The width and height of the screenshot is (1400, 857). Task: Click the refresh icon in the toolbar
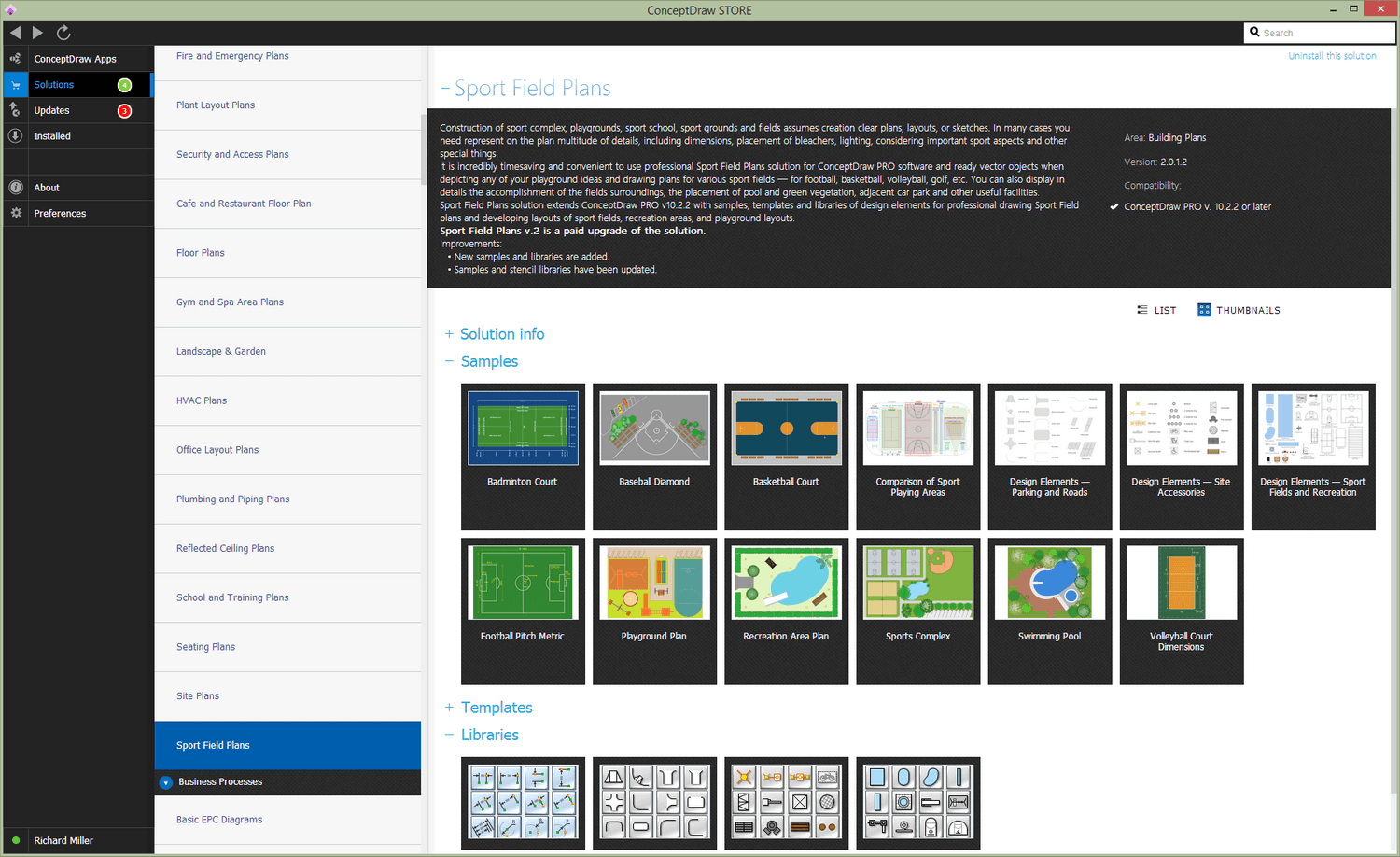[63, 33]
